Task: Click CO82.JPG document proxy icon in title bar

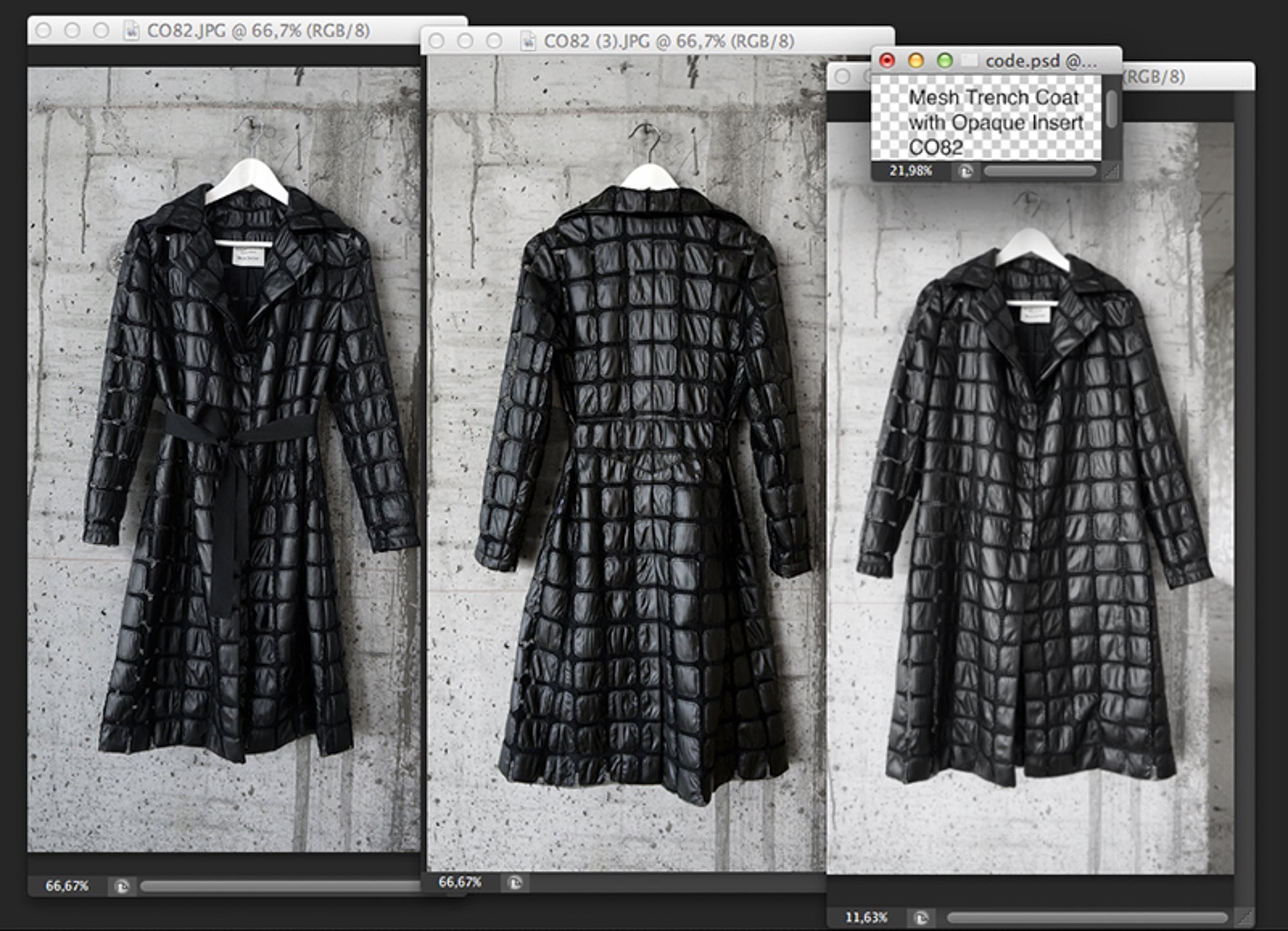Action: tap(131, 31)
